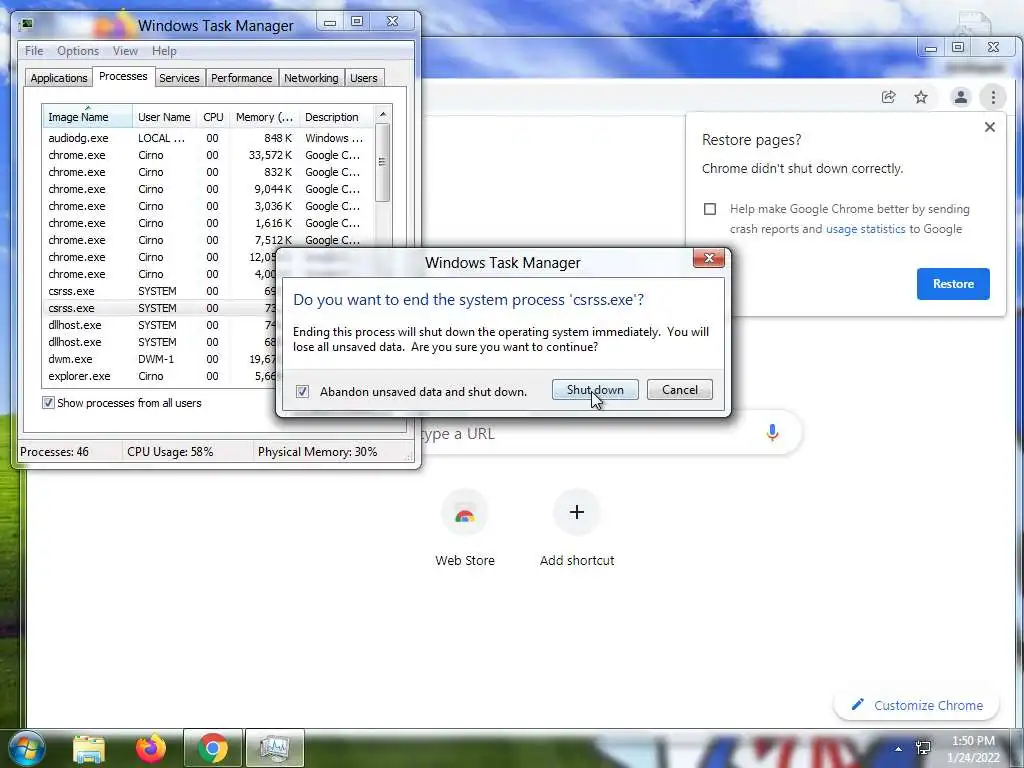1024x768 pixels.
Task: Click the taskbar clock showing 1:50 PM
Action: tap(973, 749)
